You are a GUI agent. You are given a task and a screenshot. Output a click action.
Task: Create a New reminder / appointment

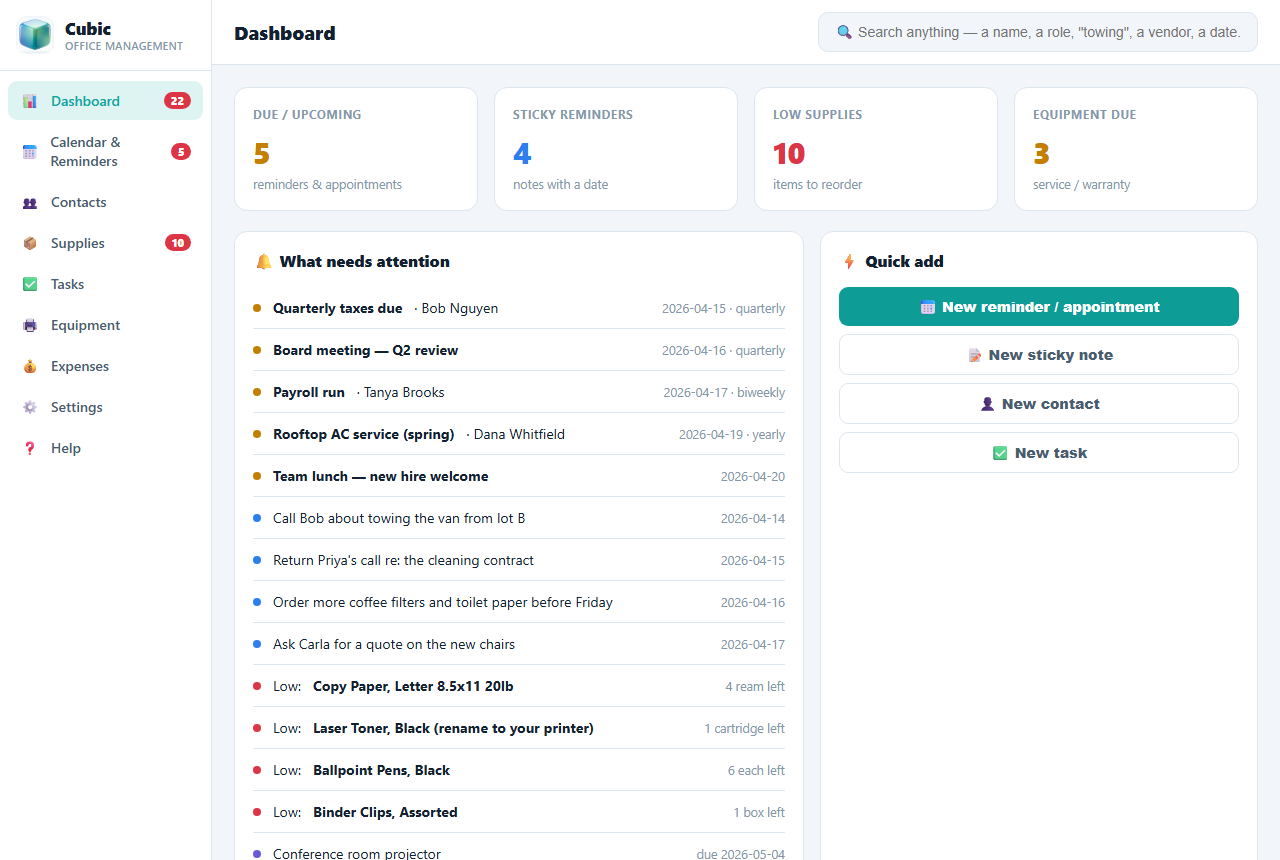pos(1039,307)
